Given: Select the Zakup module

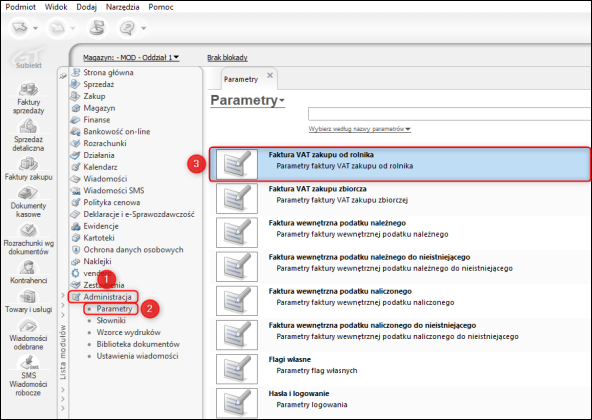Looking at the screenshot, I should pyautogui.click(x=94, y=96).
